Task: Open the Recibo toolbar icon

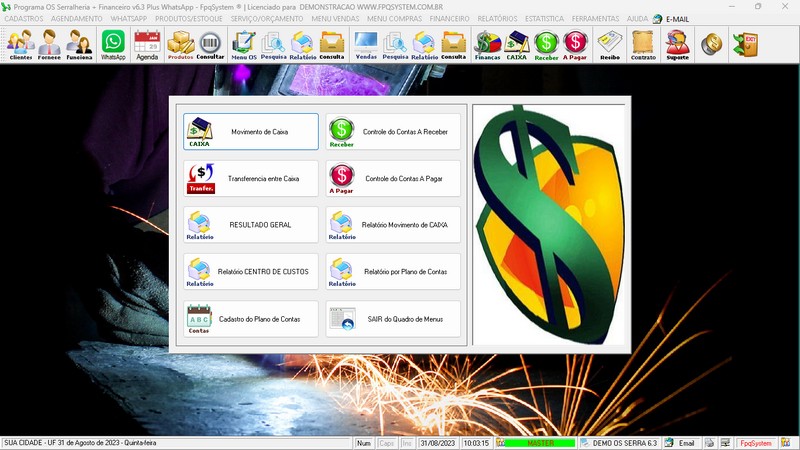Action: 609,44
